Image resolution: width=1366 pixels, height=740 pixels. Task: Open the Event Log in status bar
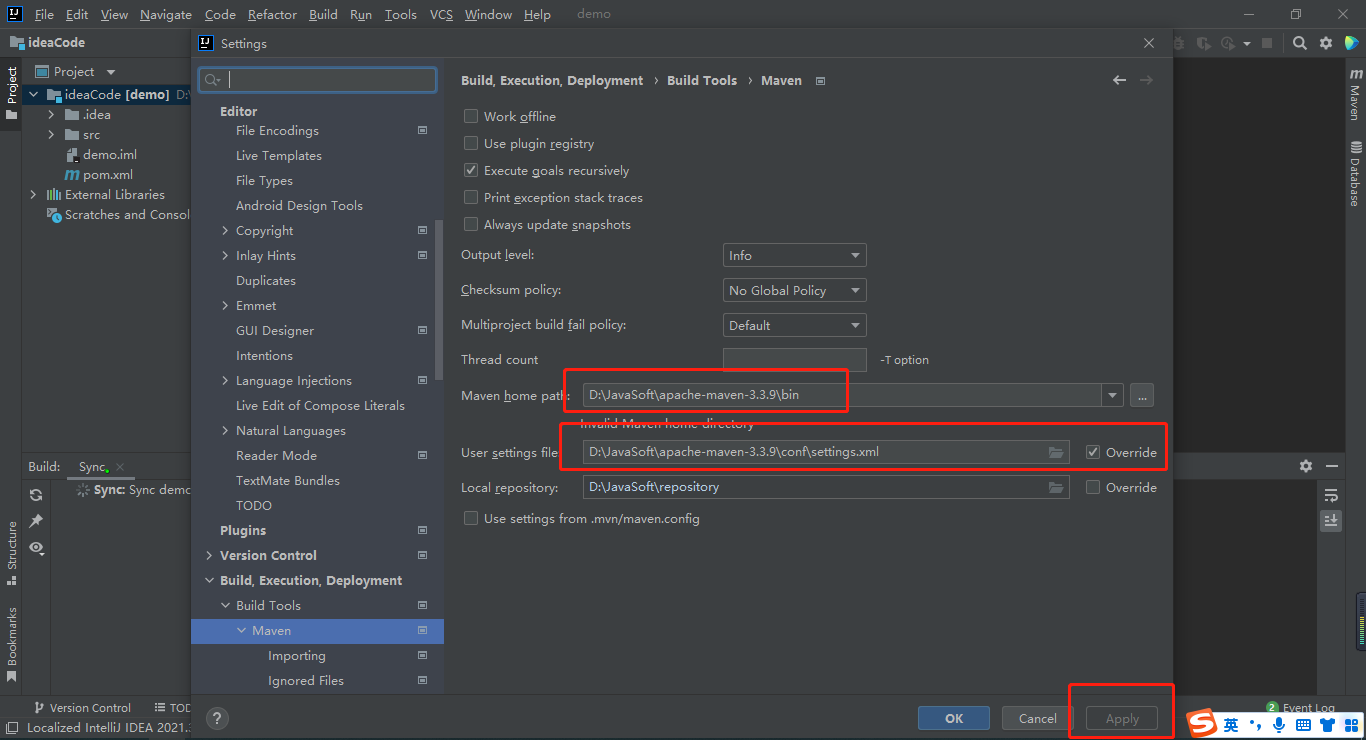point(1300,708)
